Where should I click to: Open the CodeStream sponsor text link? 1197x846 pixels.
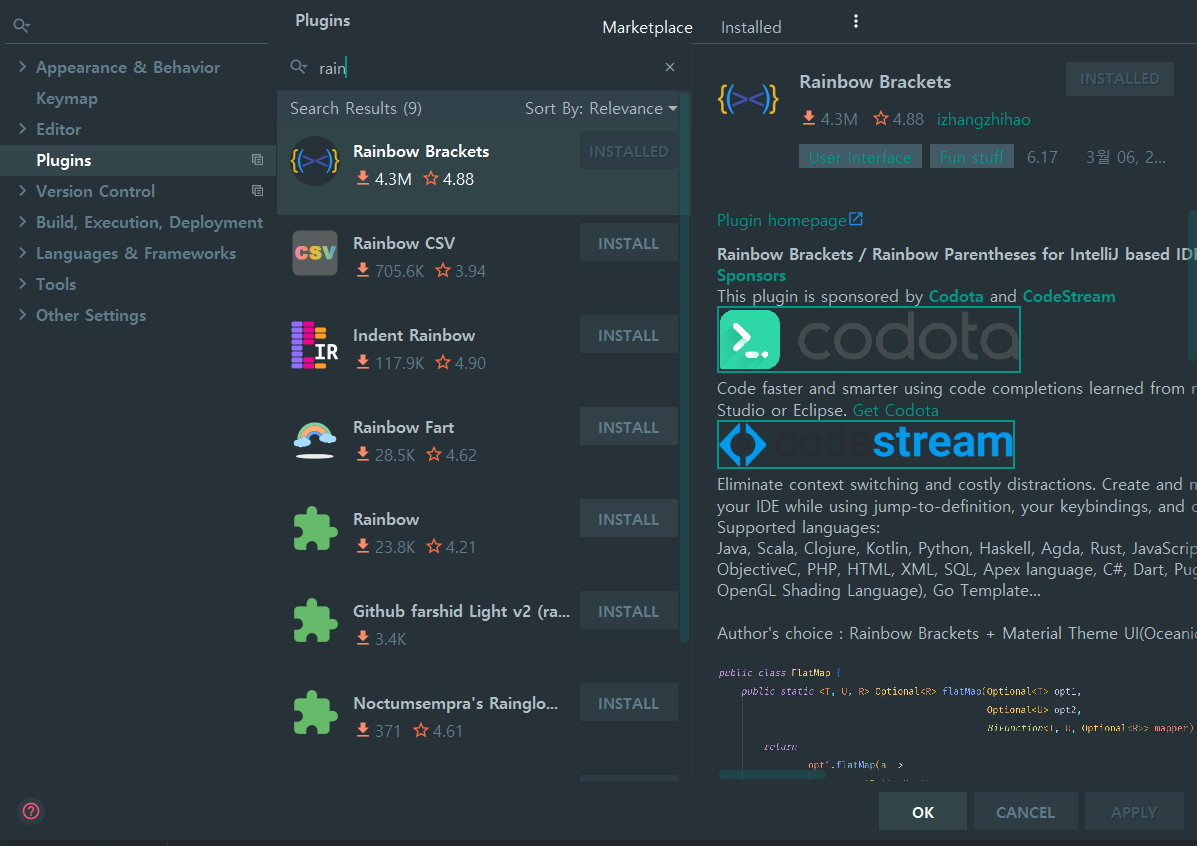(x=1069, y=296)
